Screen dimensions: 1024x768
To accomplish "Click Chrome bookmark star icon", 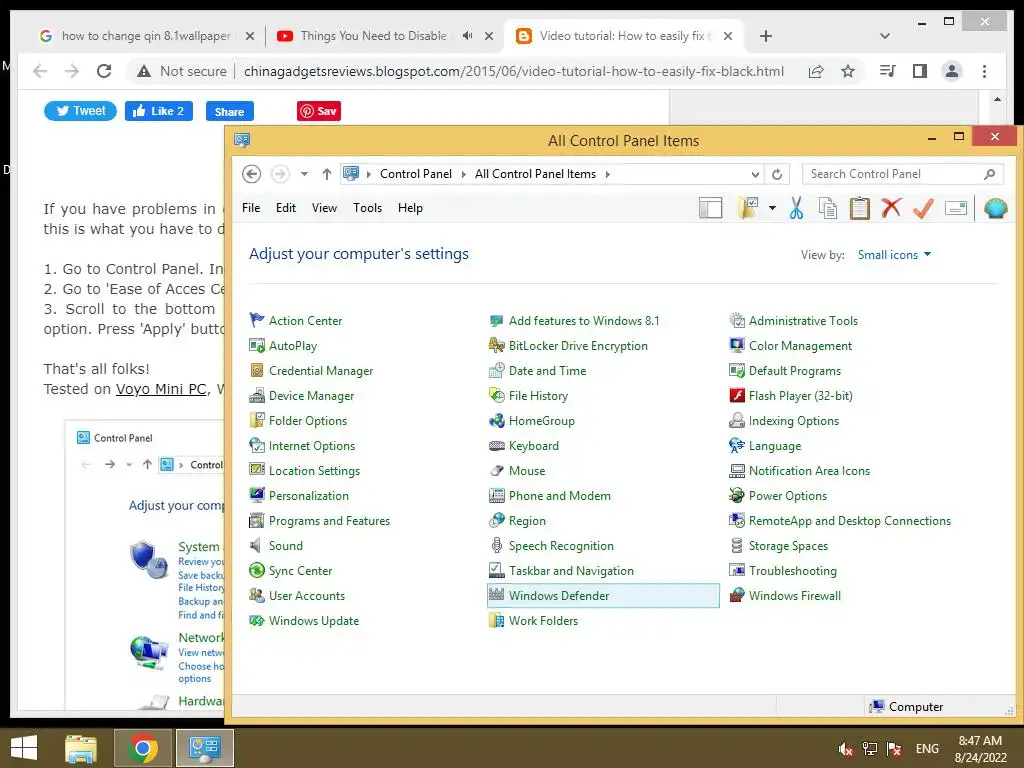I will pos(848,71).
